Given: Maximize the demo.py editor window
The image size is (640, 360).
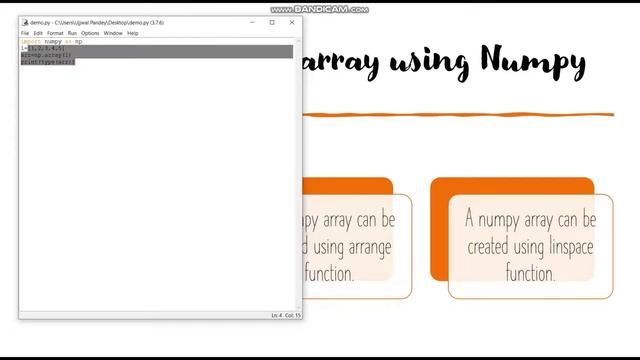Looking at the screenshot, I should [272, 22].
